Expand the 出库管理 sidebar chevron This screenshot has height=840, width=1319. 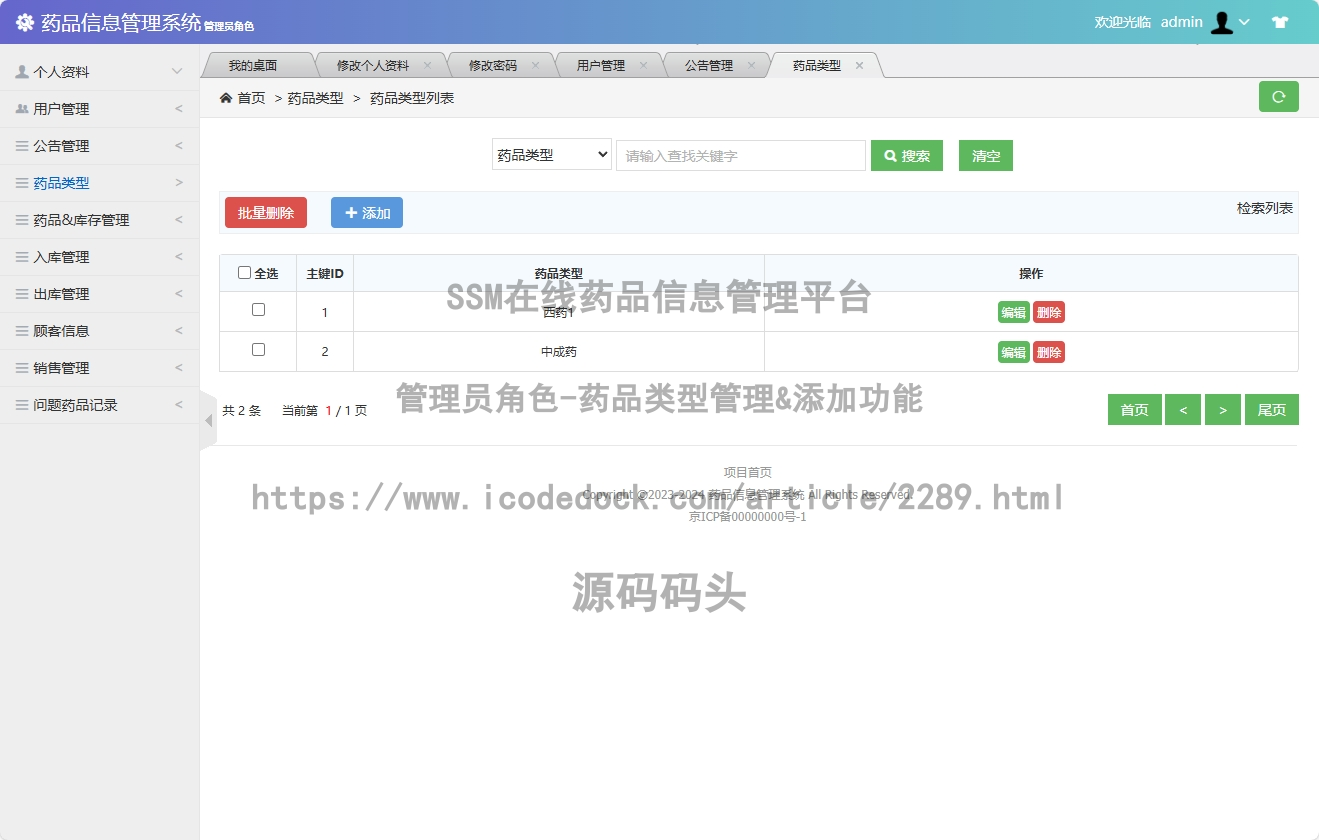pos(179,294)
